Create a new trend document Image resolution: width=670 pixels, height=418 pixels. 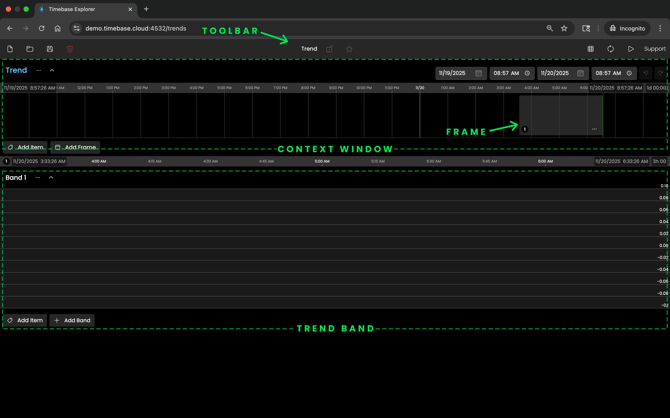[10, 49]
